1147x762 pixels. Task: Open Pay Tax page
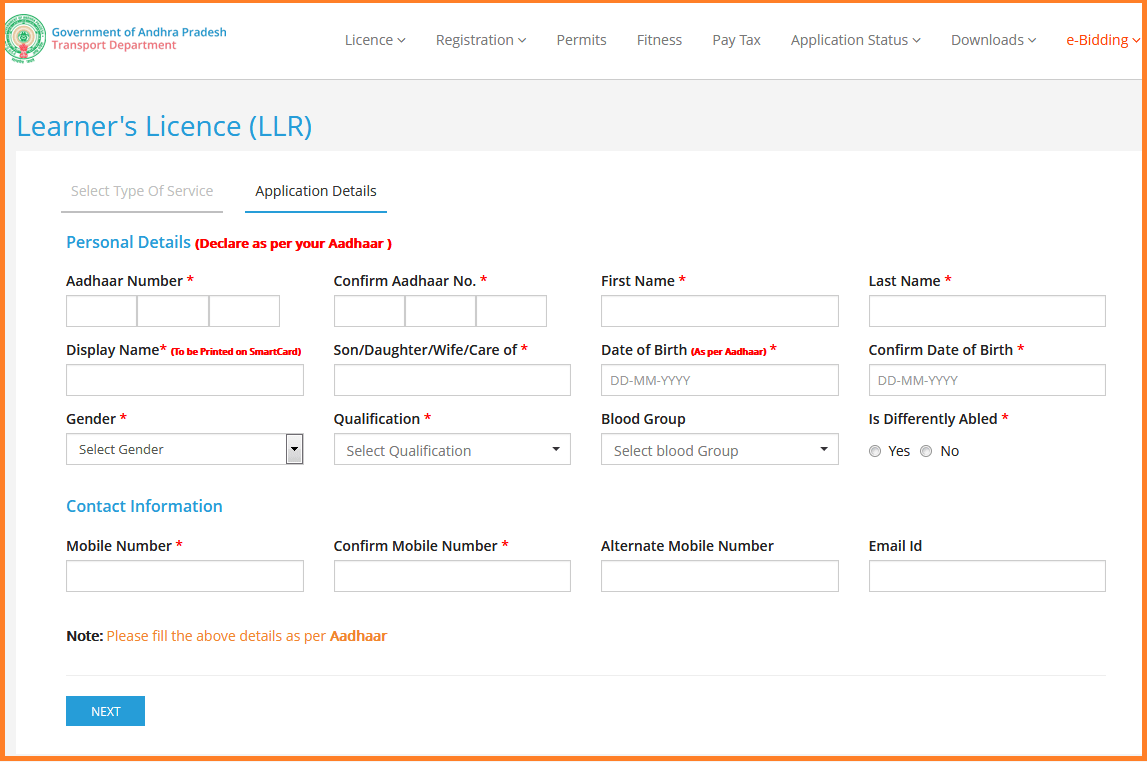click(736, 40)
